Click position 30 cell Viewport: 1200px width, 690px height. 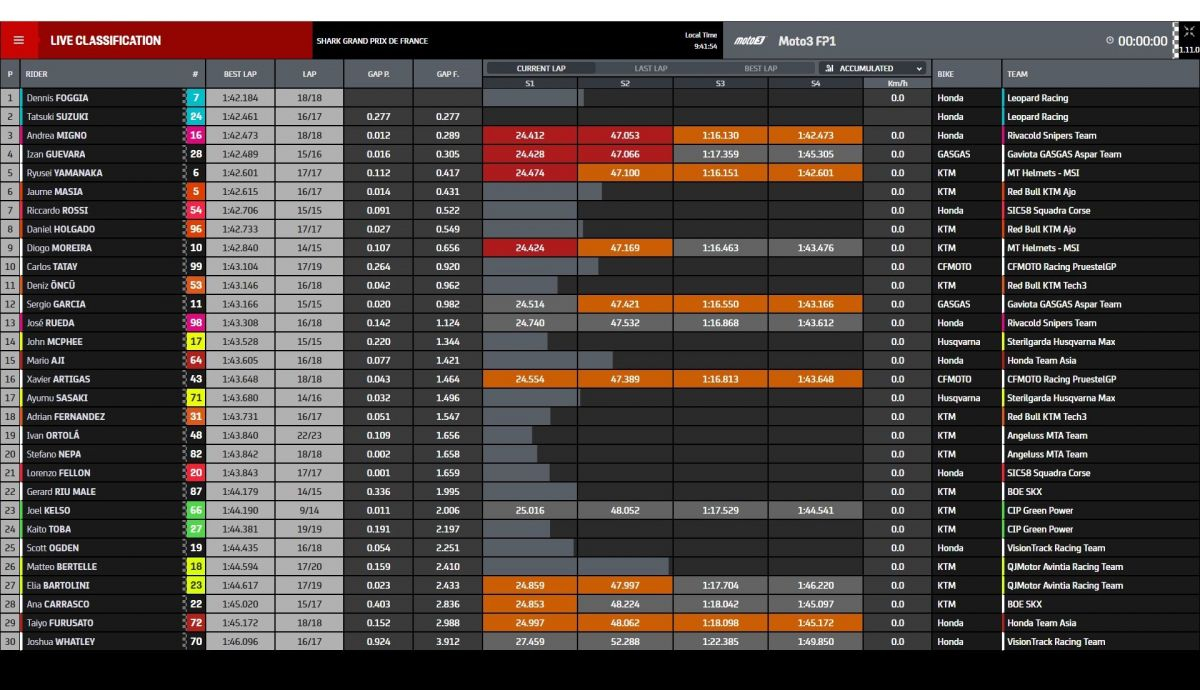[10, 642]
